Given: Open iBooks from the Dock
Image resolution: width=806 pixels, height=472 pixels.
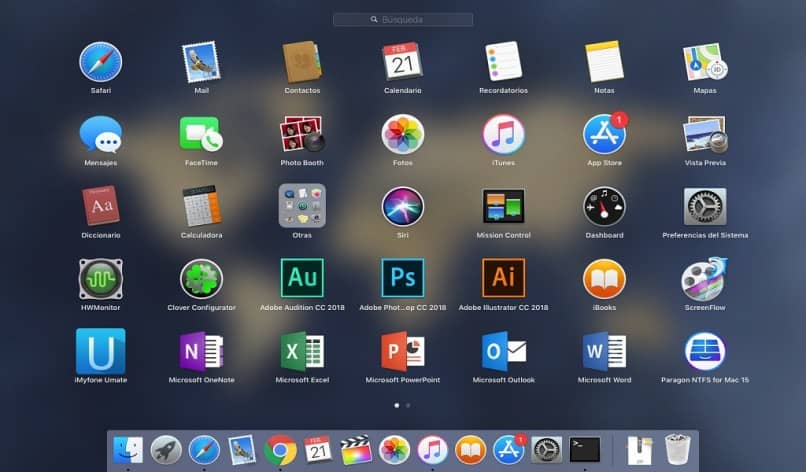Looking at the screenshot, I should (470, 450).
